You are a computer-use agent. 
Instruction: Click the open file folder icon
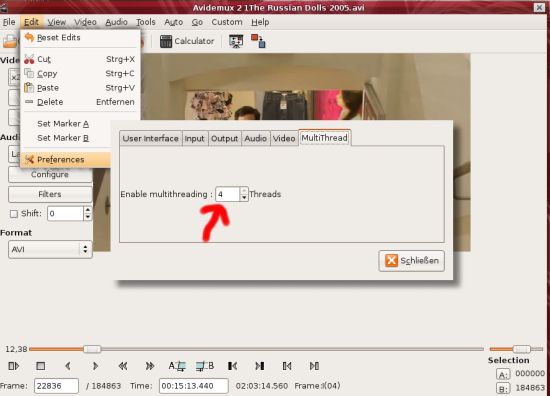tap(9, 41)
